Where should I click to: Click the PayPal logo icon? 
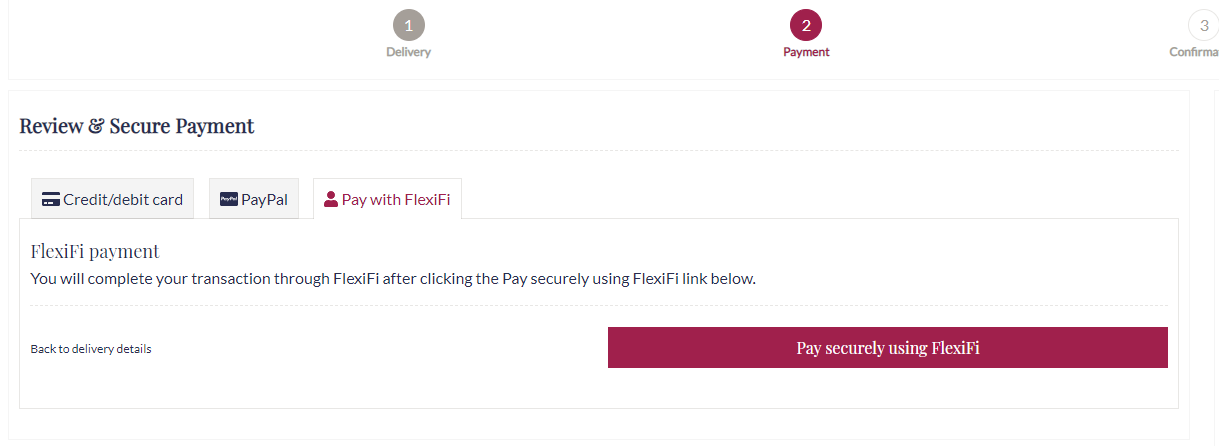(229, 199)
